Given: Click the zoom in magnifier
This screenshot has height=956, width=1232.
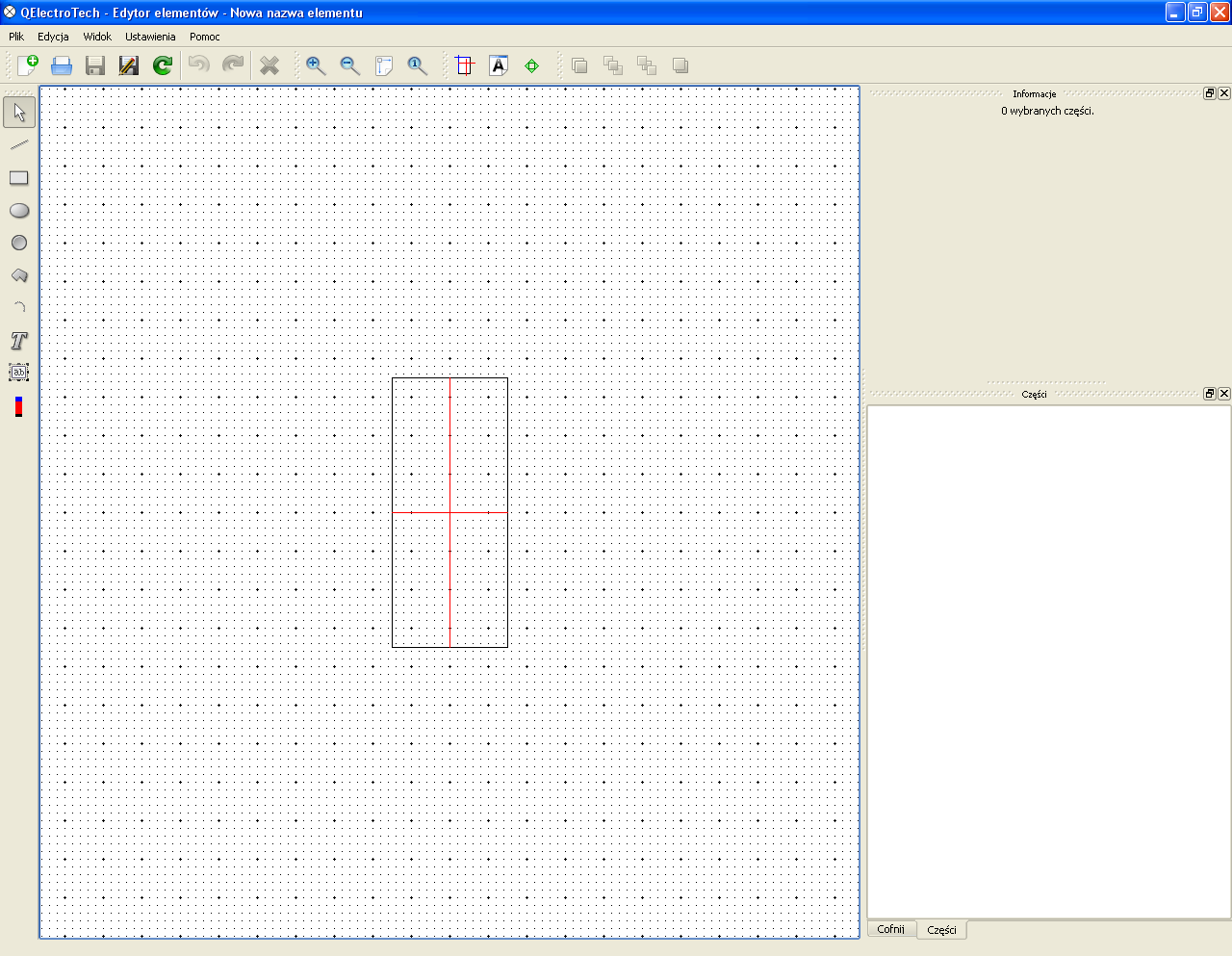Looking at the screenshot, I should (x=316, y=65).
